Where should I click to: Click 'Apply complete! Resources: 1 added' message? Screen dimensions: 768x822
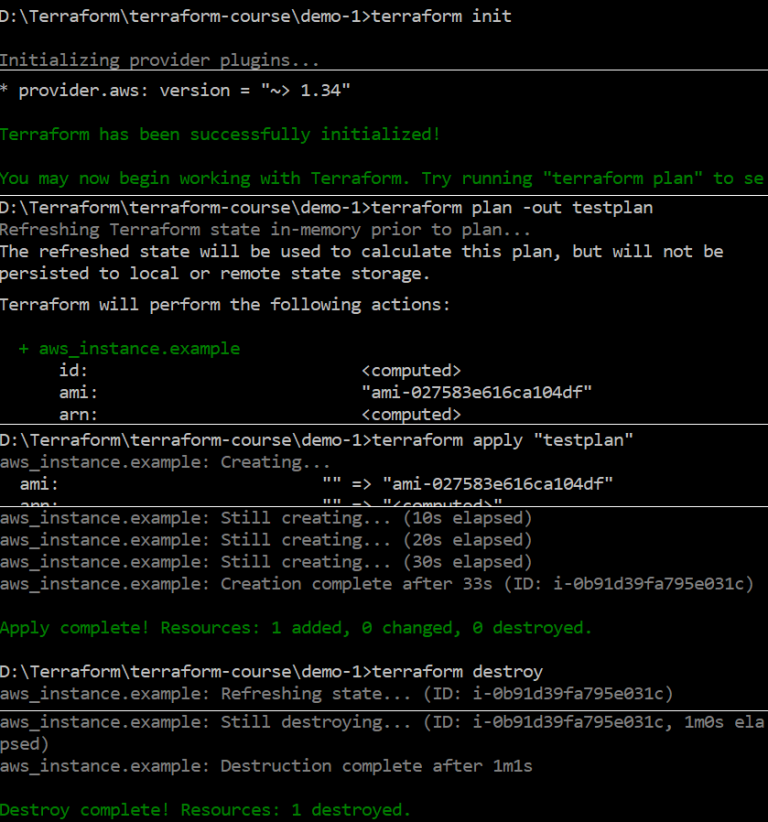point(296,628)
